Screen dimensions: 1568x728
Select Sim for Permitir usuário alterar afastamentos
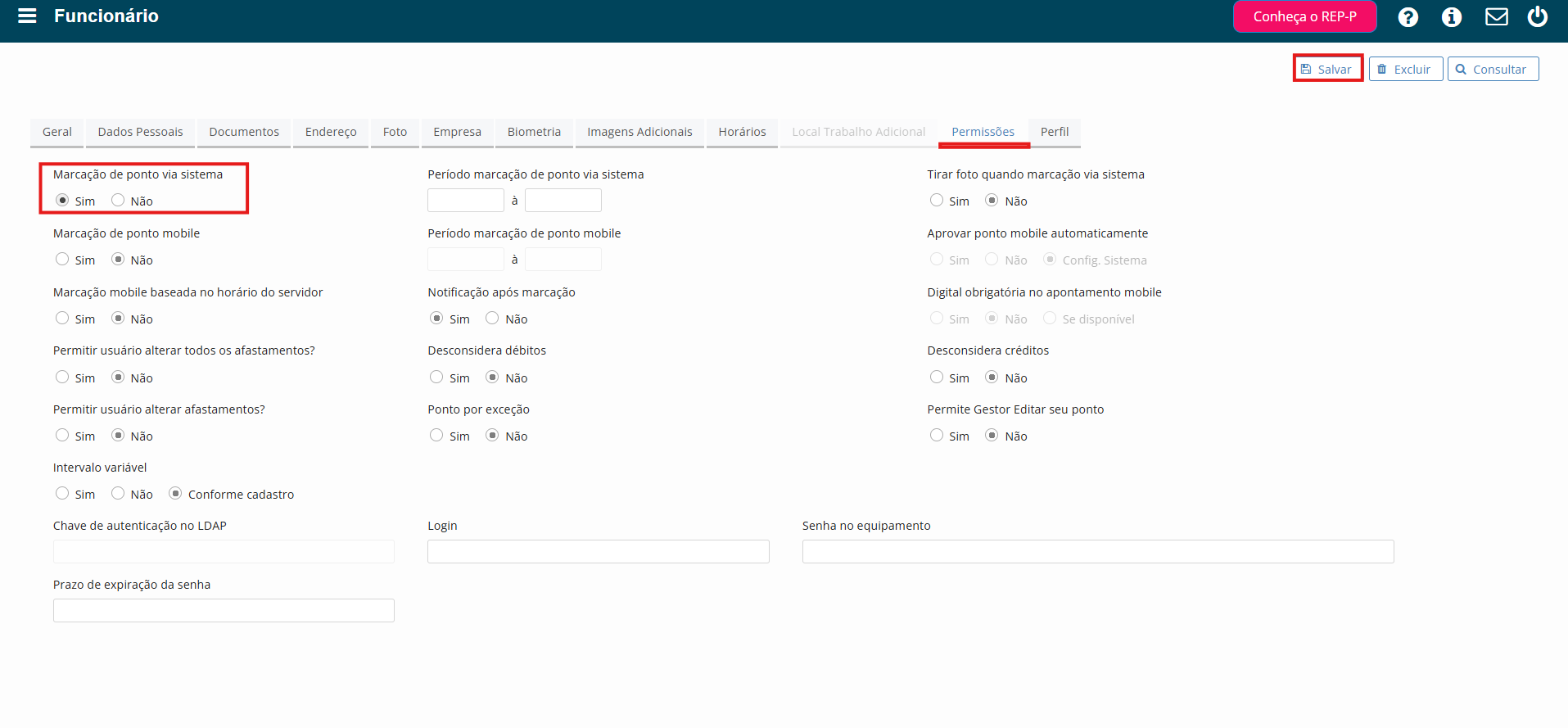pos(62,435)
